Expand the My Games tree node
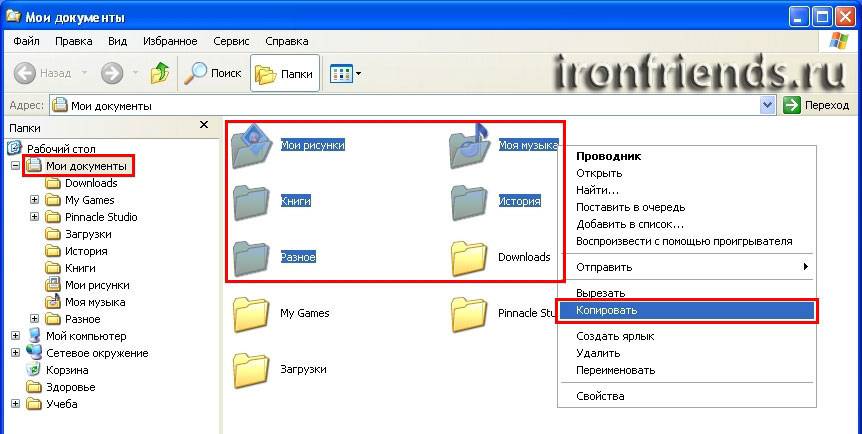862x434 pixels. click(x=34, y=200)
